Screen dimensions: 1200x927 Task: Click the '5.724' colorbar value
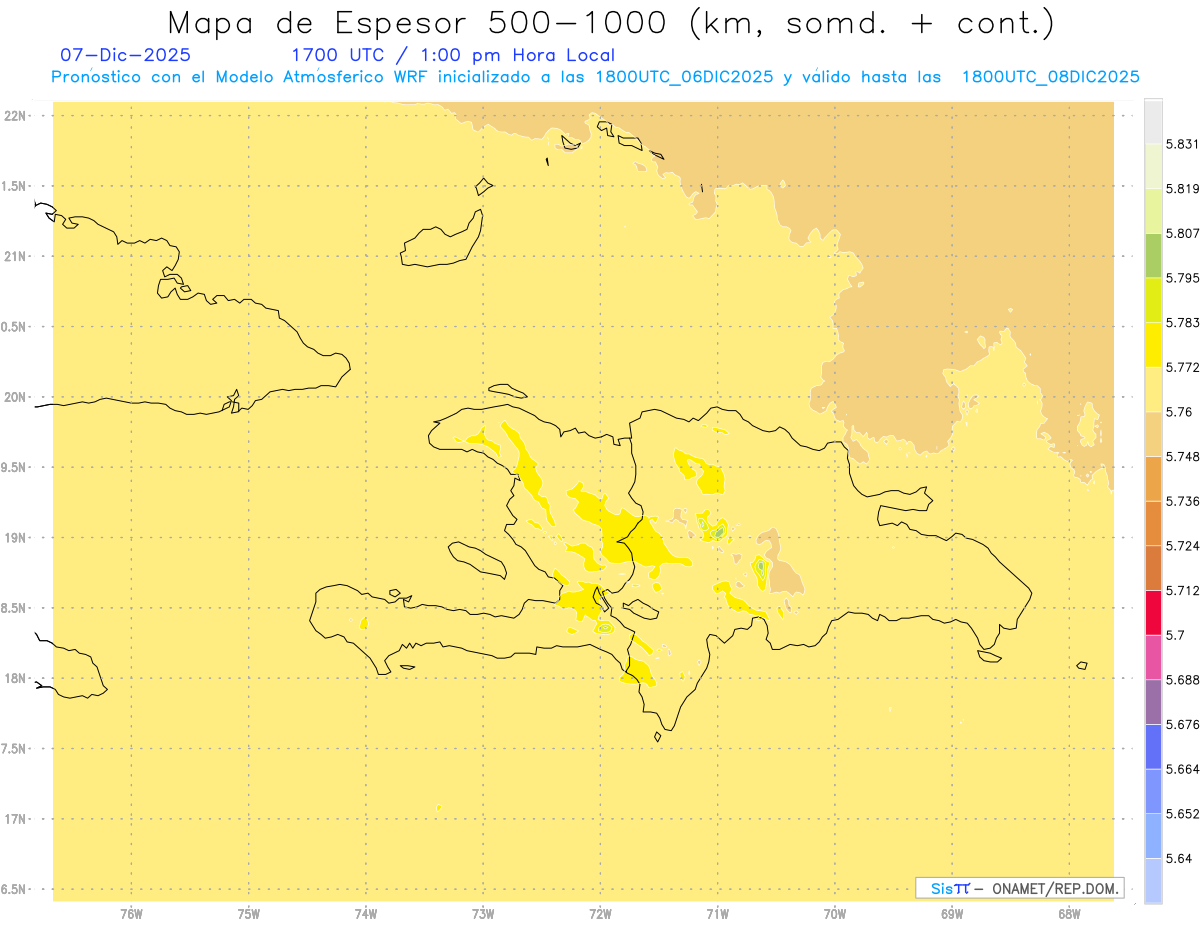(x=1182, y=545)
